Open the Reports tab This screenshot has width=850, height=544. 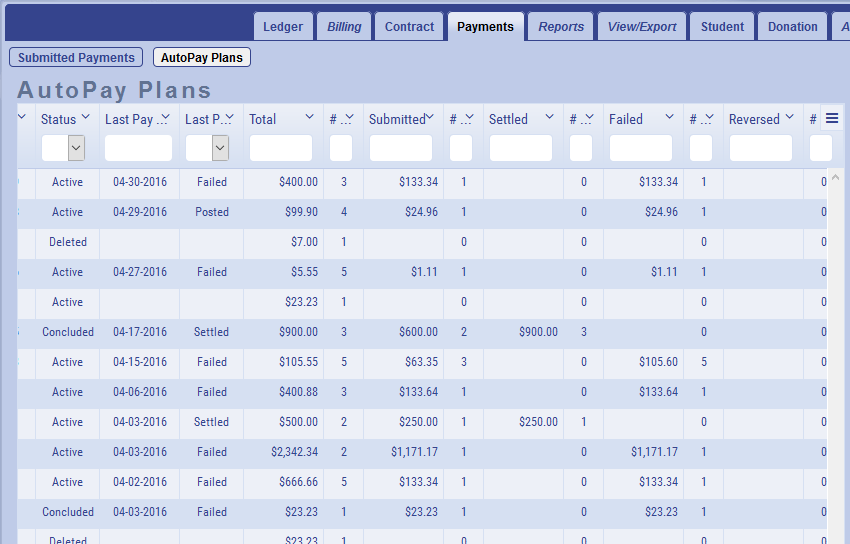561,27
